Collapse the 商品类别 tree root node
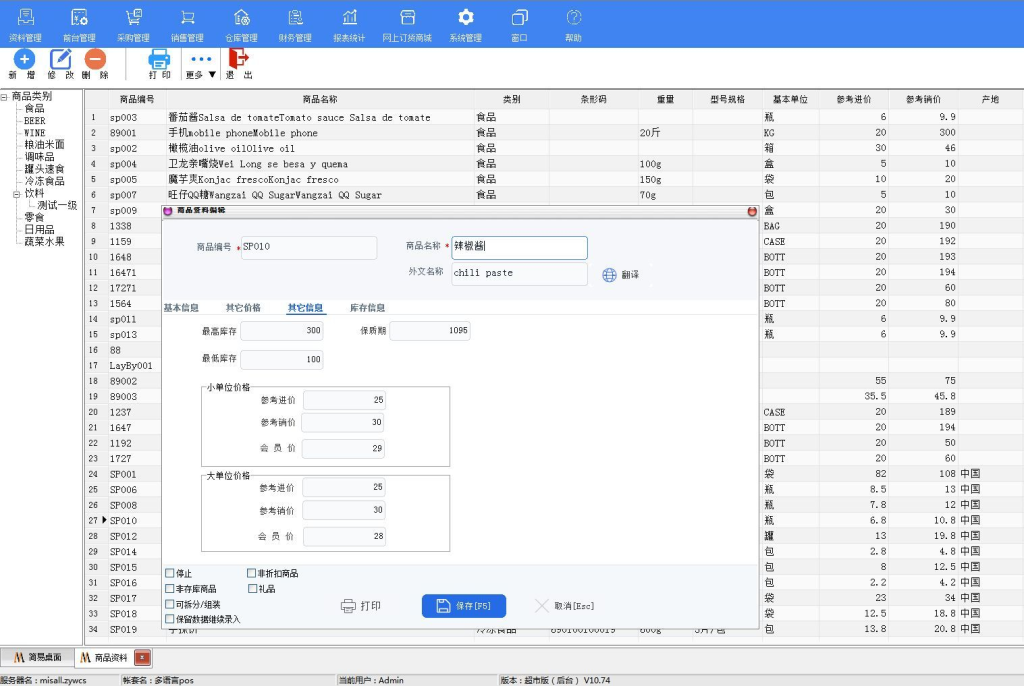The image size is (1024, 686). point(5,97)
